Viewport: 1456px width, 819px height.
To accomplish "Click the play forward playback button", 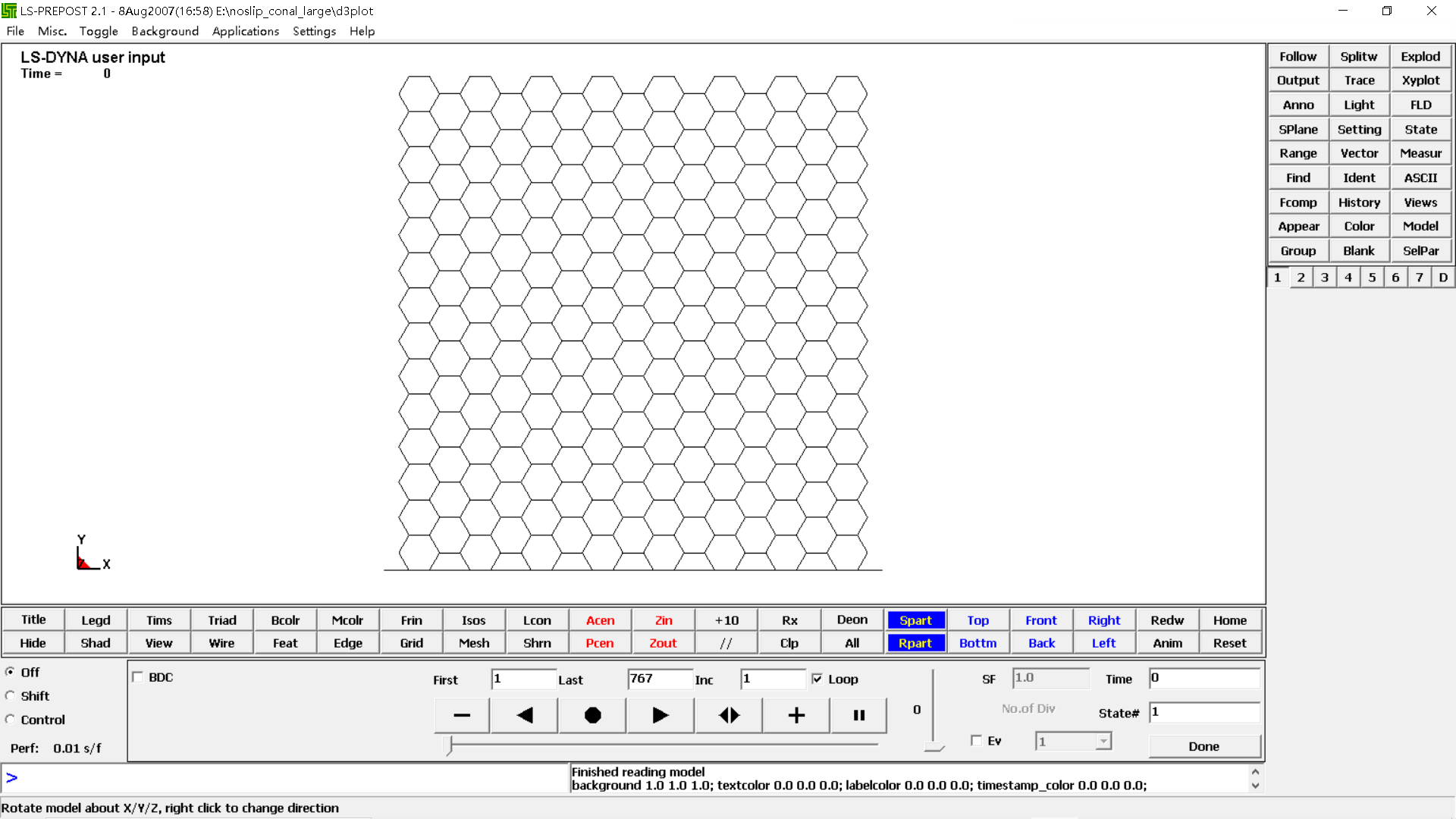I will (x=660, y=714).
